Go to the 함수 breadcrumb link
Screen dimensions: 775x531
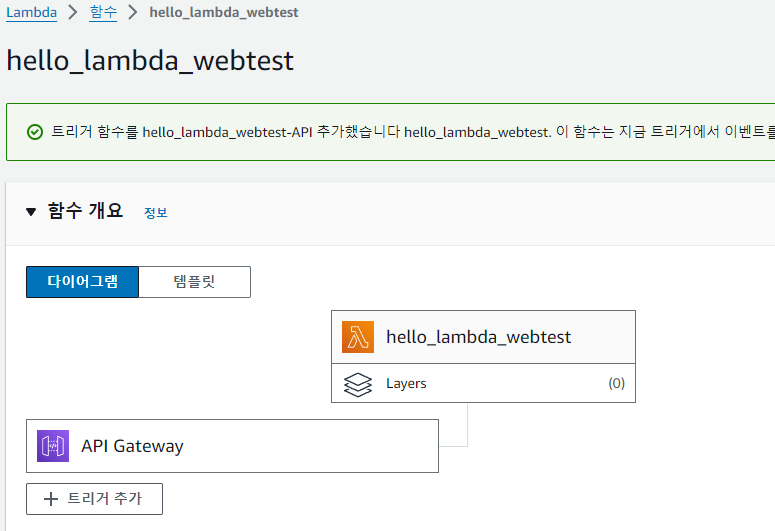[103, 12]
